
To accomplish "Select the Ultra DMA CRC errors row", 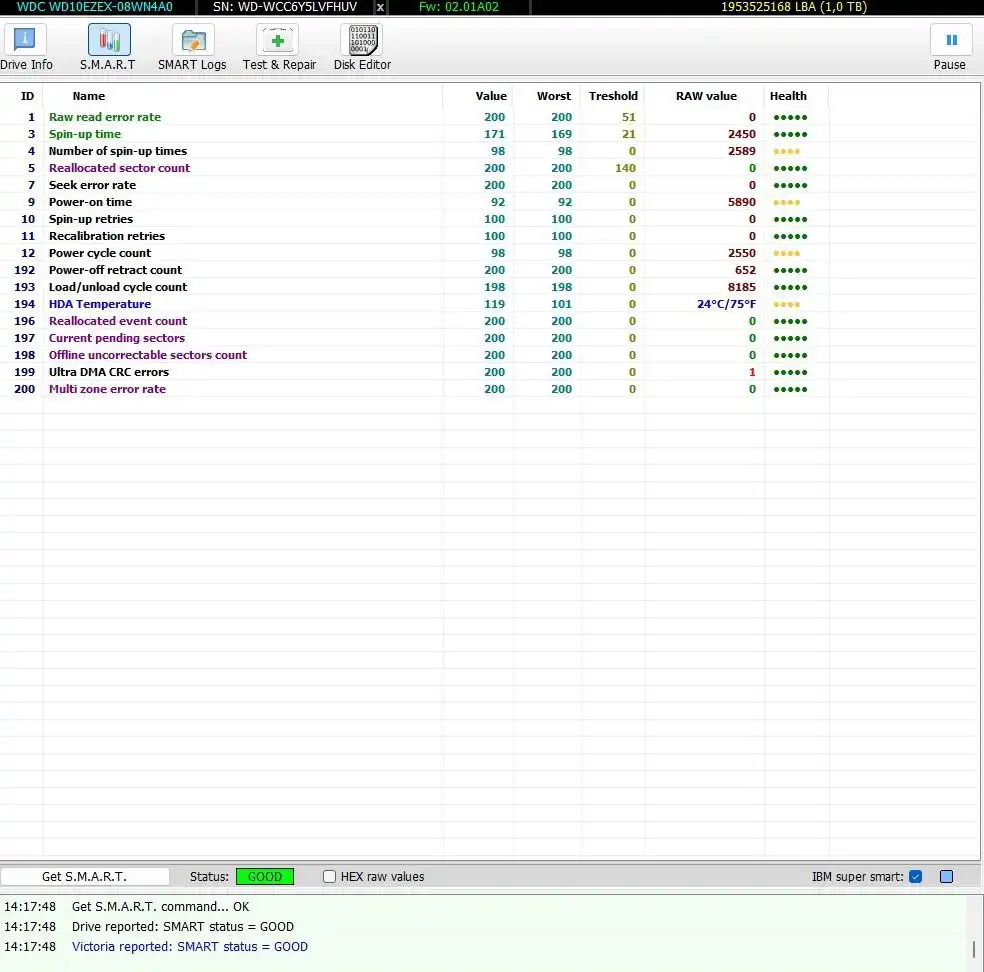I will tap(109, 372).
